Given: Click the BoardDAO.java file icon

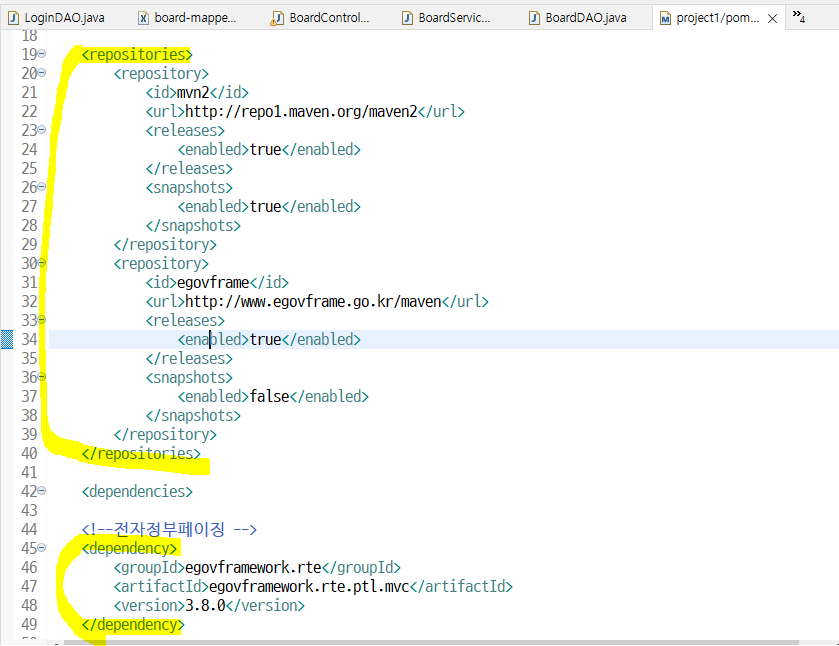Looking at the screenshot, I should pyautogui.click(x=534, y=18).
